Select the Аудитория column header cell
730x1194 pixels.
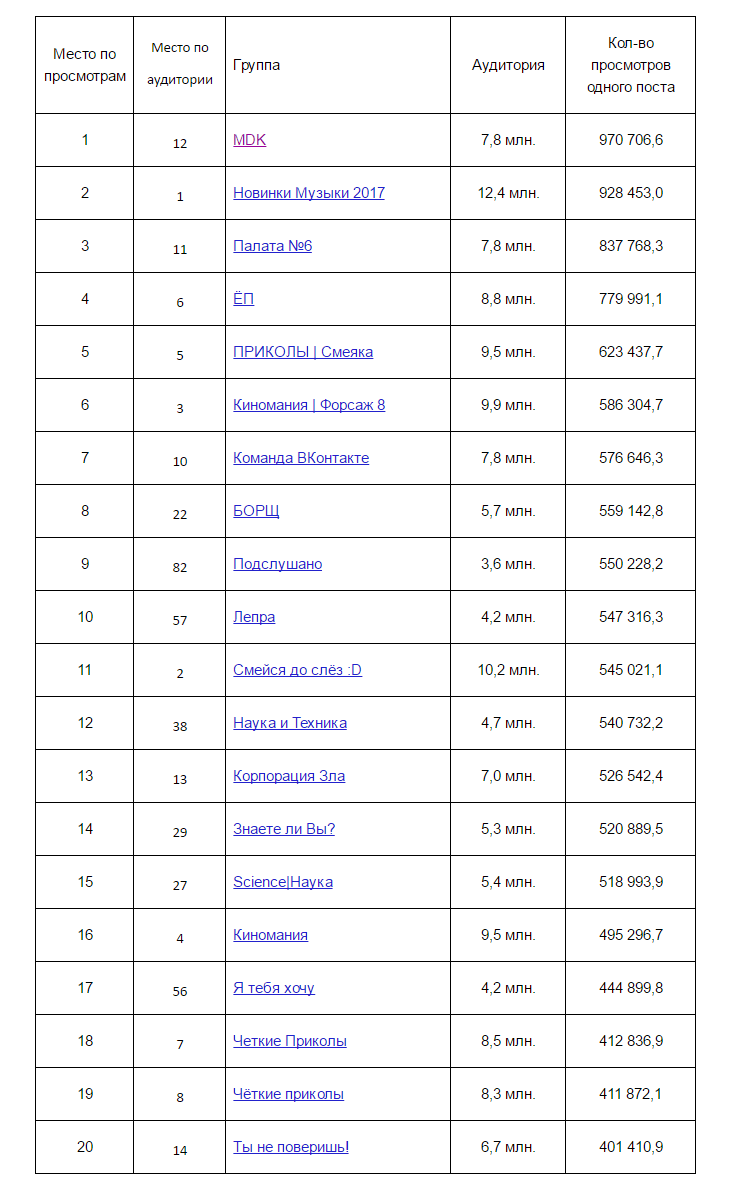(508, 65)
